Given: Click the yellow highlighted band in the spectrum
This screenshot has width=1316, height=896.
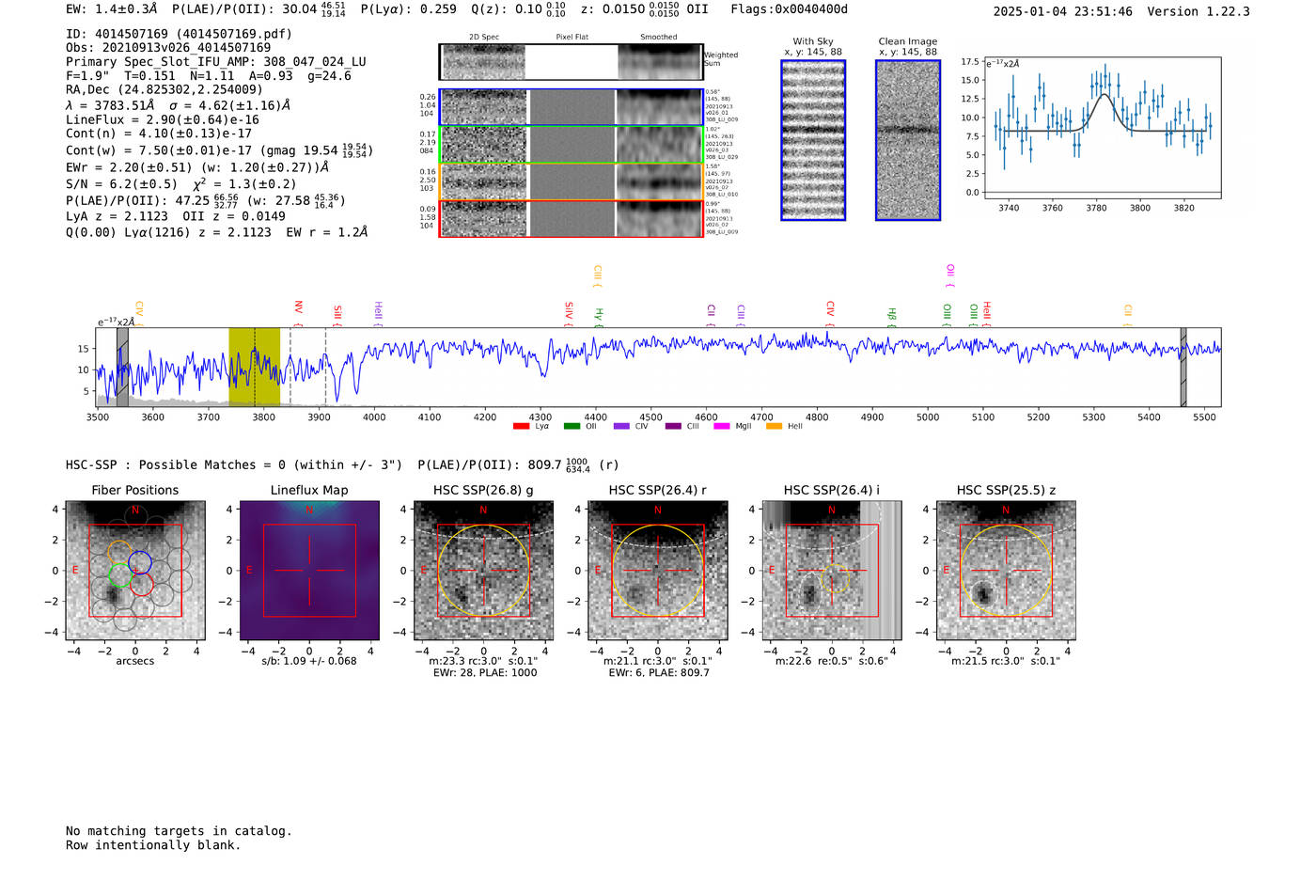Looking at the screenshot, I should click(x=254, y=367).
